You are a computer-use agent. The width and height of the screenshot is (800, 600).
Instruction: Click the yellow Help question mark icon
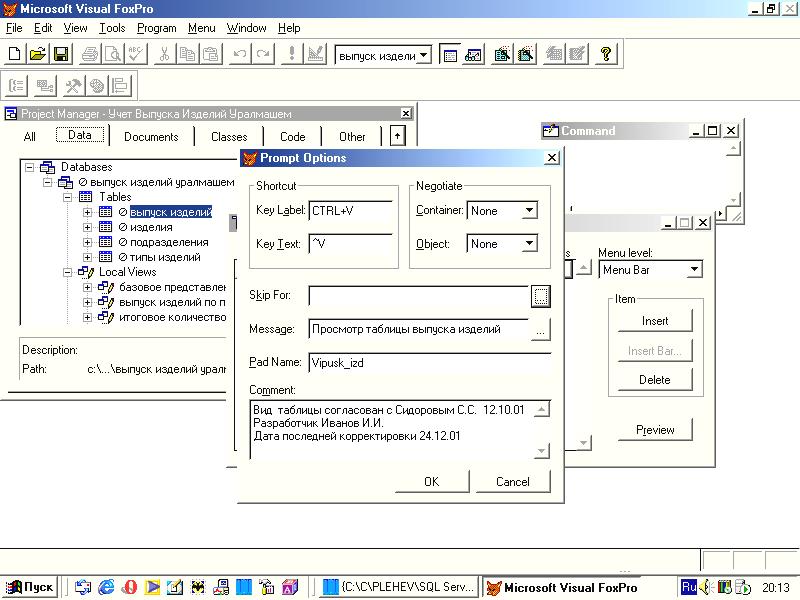click(x=606, y=54)
